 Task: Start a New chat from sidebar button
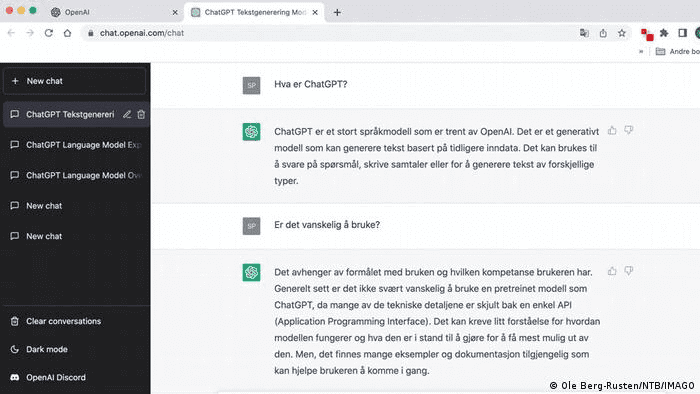click(x=74, y=81)
